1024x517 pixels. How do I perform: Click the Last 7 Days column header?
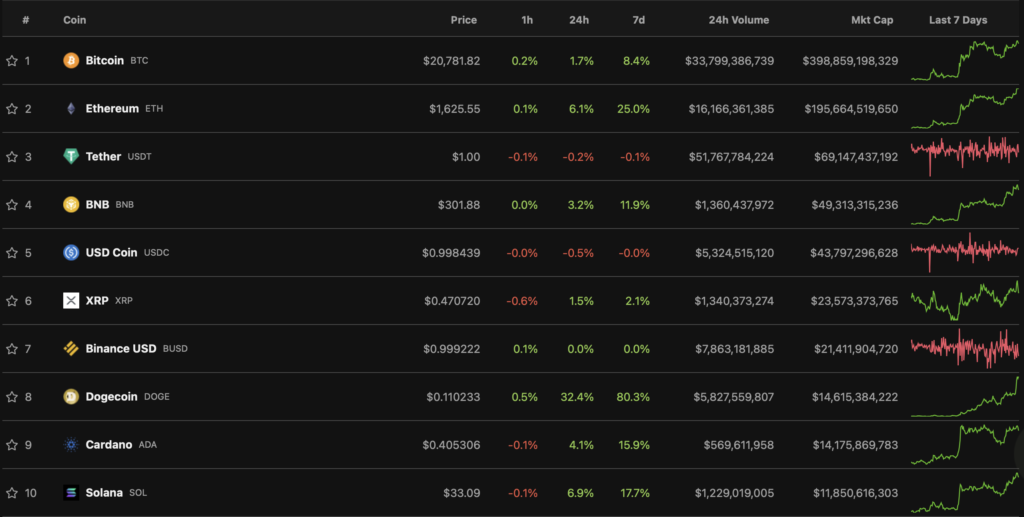pos(958,20)
